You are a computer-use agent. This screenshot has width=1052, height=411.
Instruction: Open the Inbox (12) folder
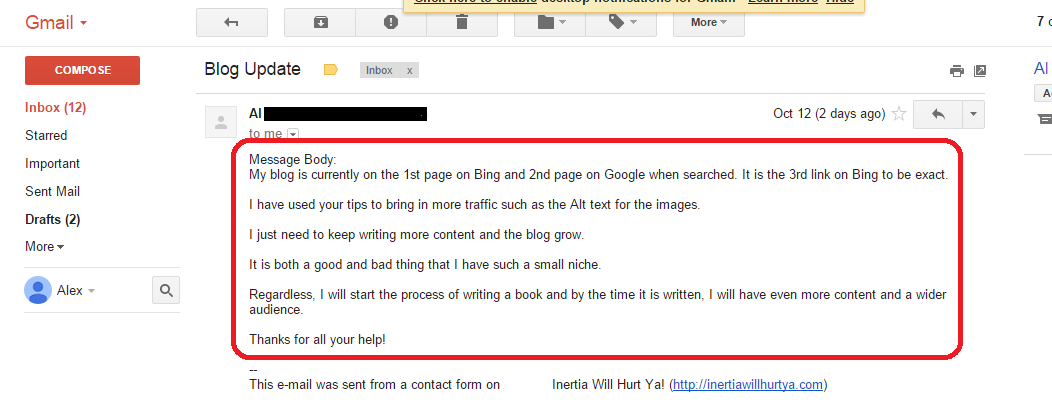(56, 107)
